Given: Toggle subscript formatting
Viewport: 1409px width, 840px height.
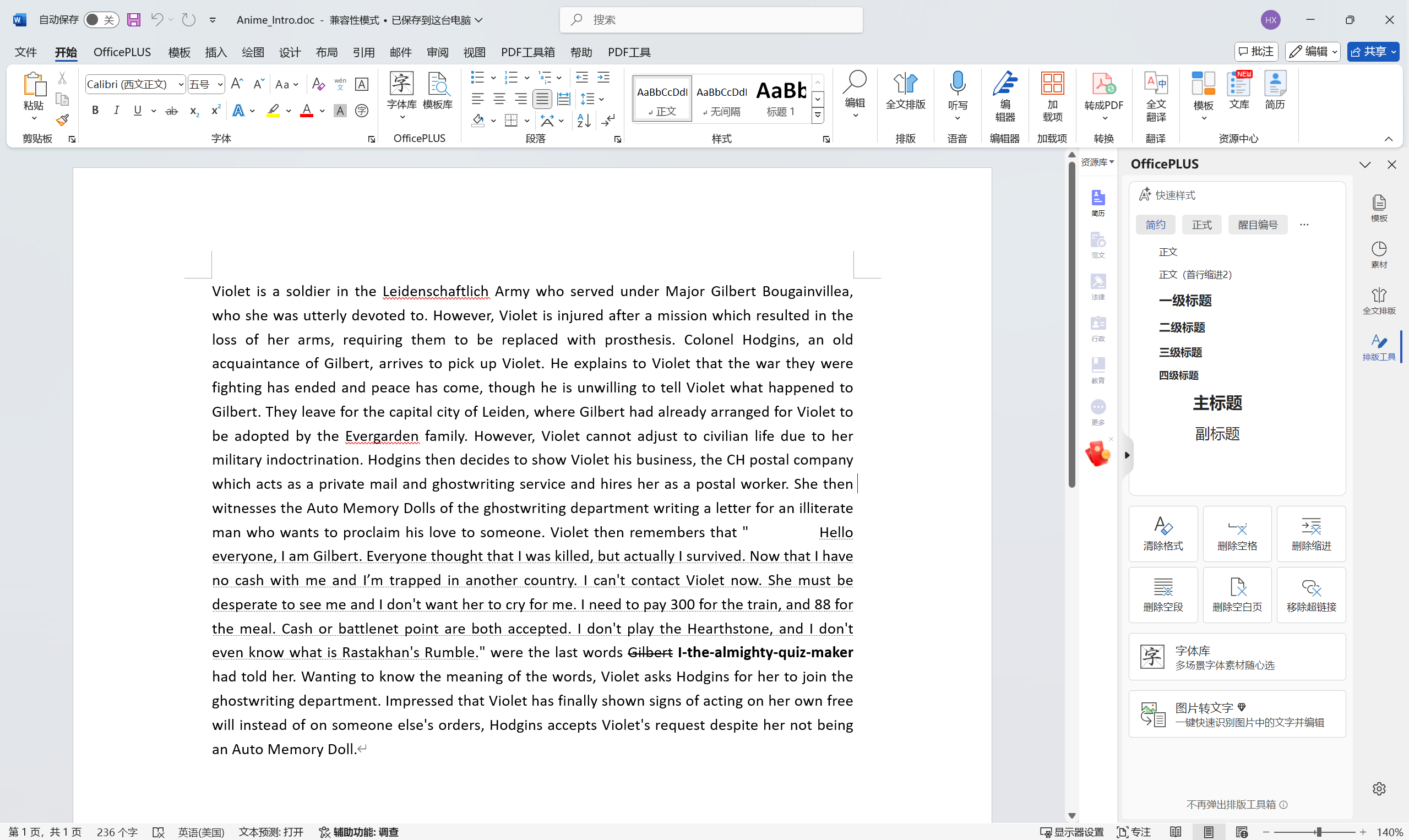Looking at the screenshot, I should 194,111.
